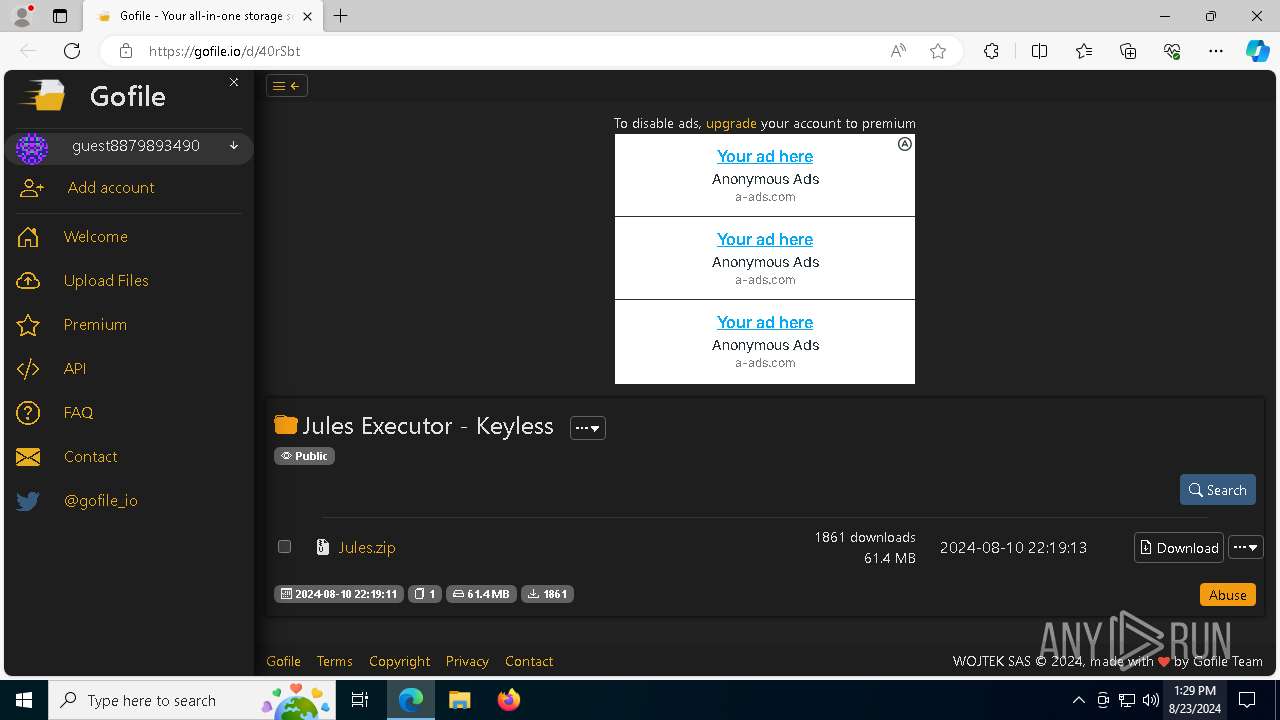Open the FAQ sidebar item
1280x720 pixels.
click(78, 413)
